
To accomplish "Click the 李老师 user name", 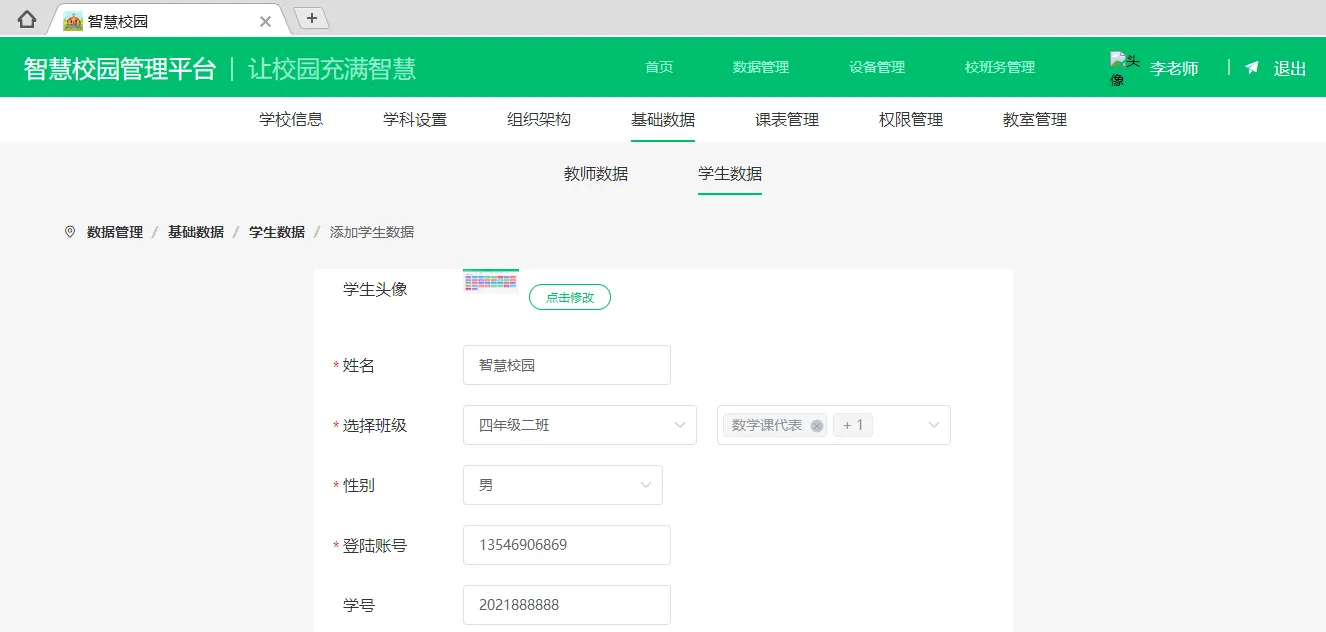I will click(1174, 68).
